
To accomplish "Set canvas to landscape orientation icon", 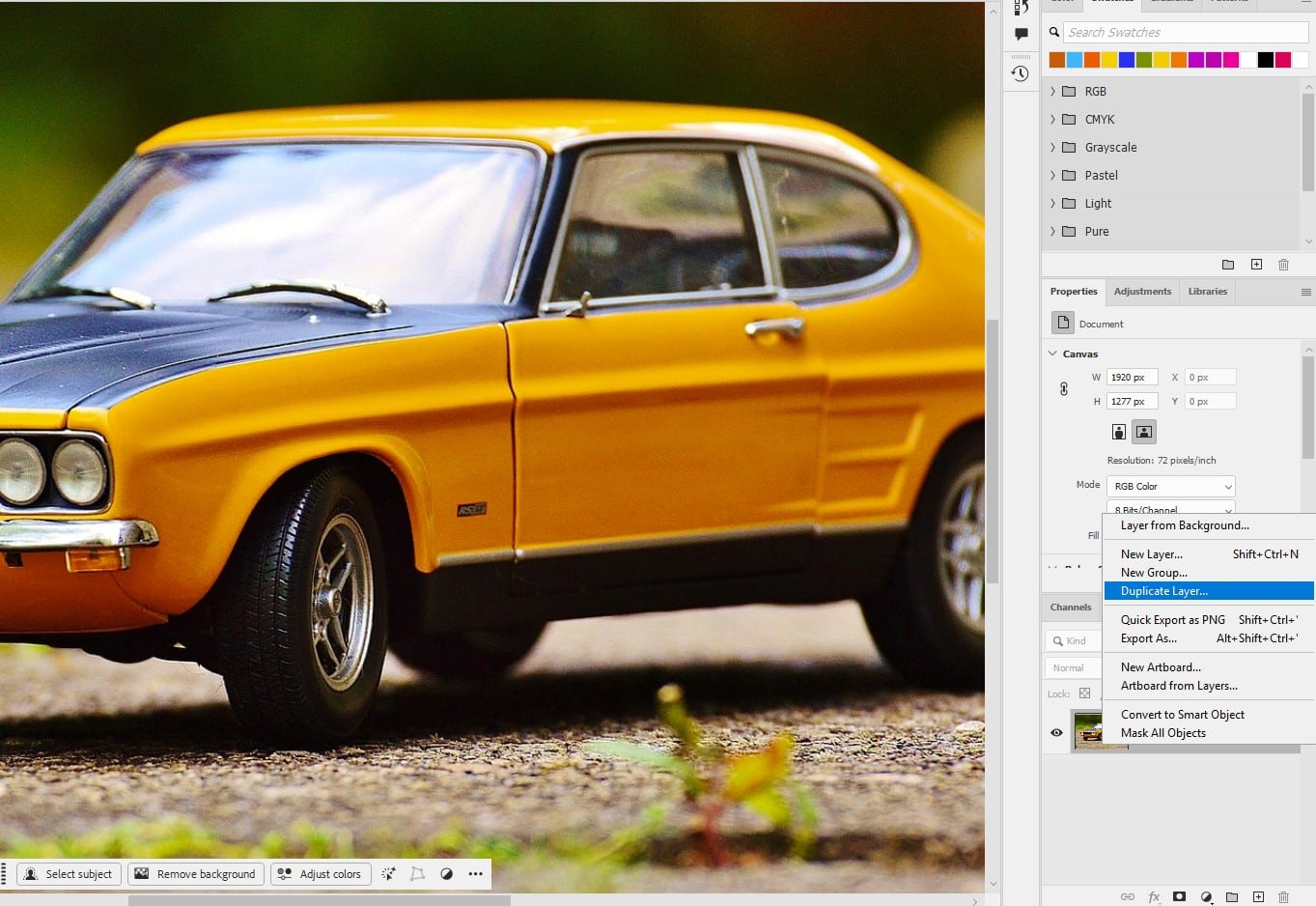I will [1144, 432].
